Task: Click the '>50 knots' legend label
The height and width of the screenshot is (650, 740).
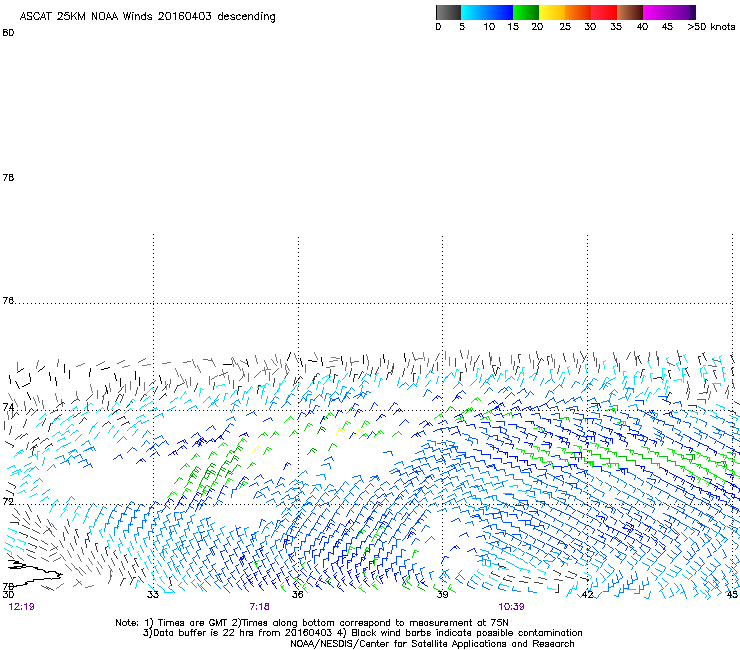Action: click(711, 27)
